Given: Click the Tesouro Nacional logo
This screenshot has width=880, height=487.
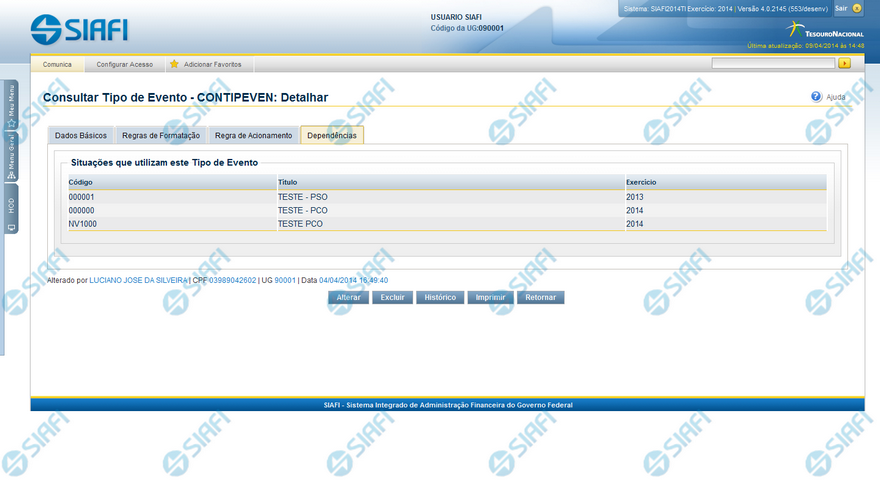Looking at the screenshot, I should (x=826, y=29).
